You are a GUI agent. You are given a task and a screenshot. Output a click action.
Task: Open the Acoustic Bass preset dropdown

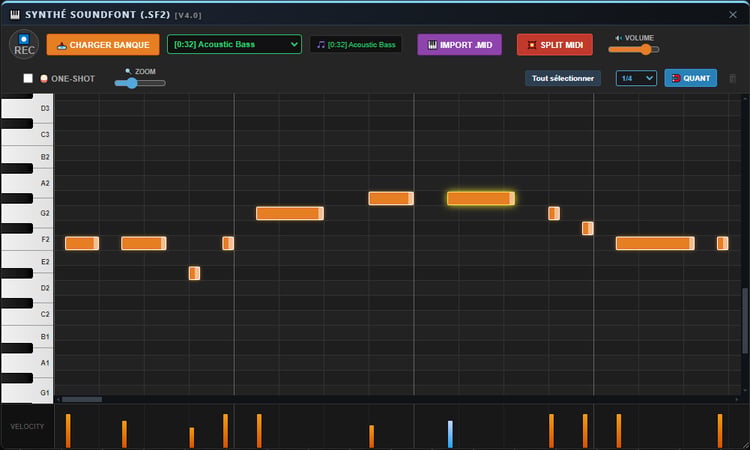coord(234,44)
